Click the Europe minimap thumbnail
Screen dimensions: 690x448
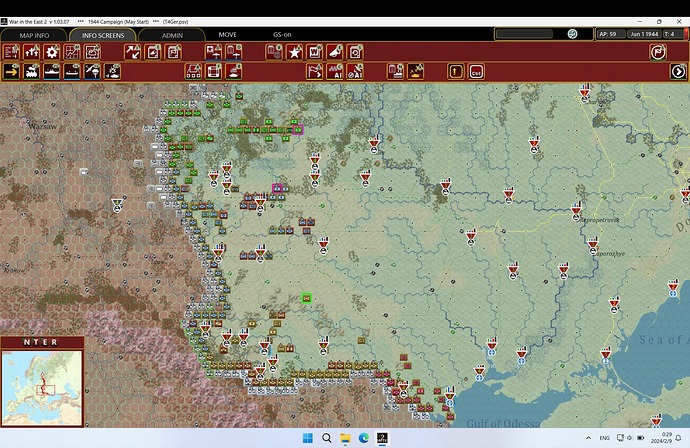coord(42,388)
